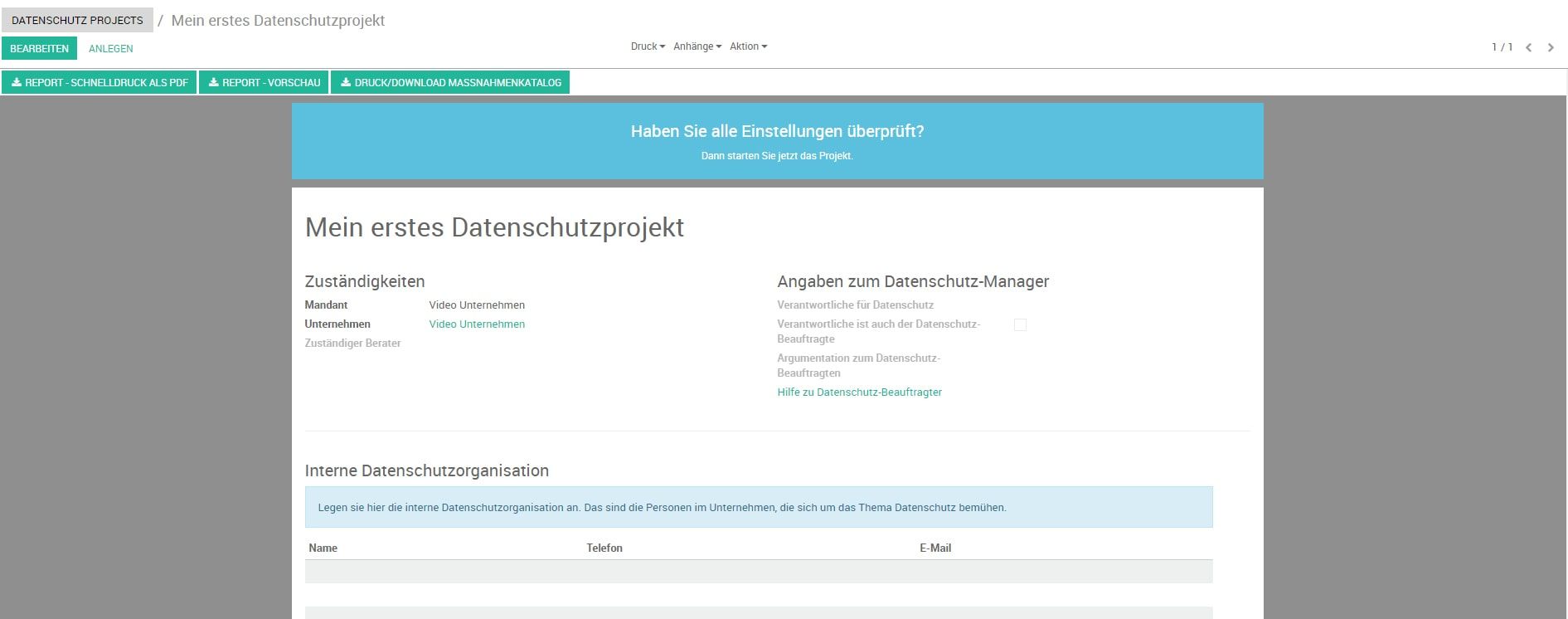The image size is (1568, 619).
Task: Click the Report Schnelldruck als PDF button
Action: click(99, 83)
